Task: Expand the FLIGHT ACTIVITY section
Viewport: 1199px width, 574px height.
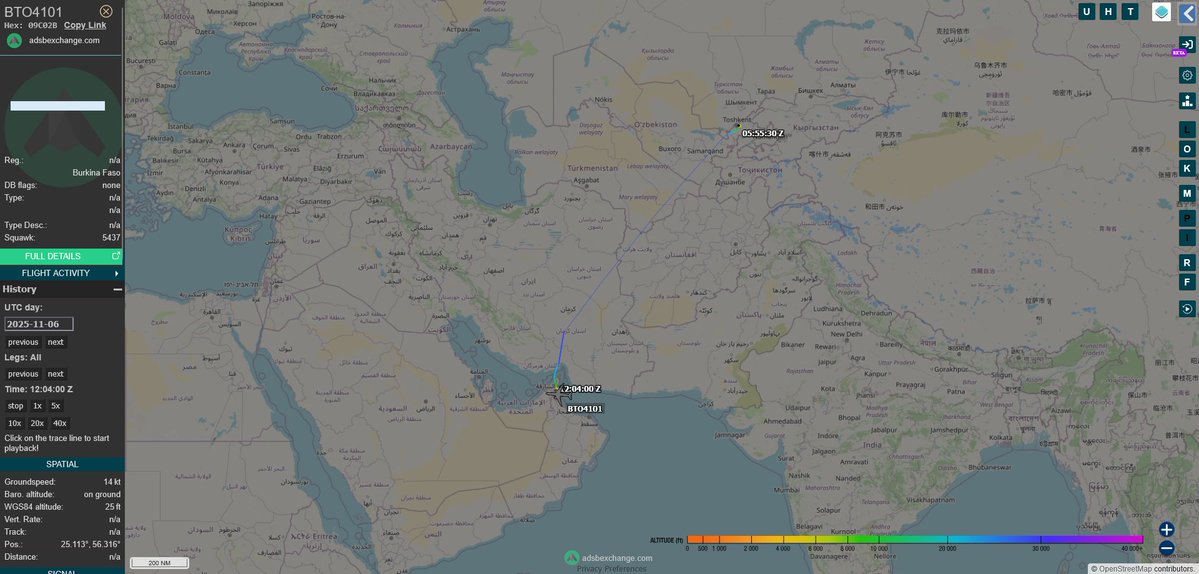Action: tap(61, 273)
